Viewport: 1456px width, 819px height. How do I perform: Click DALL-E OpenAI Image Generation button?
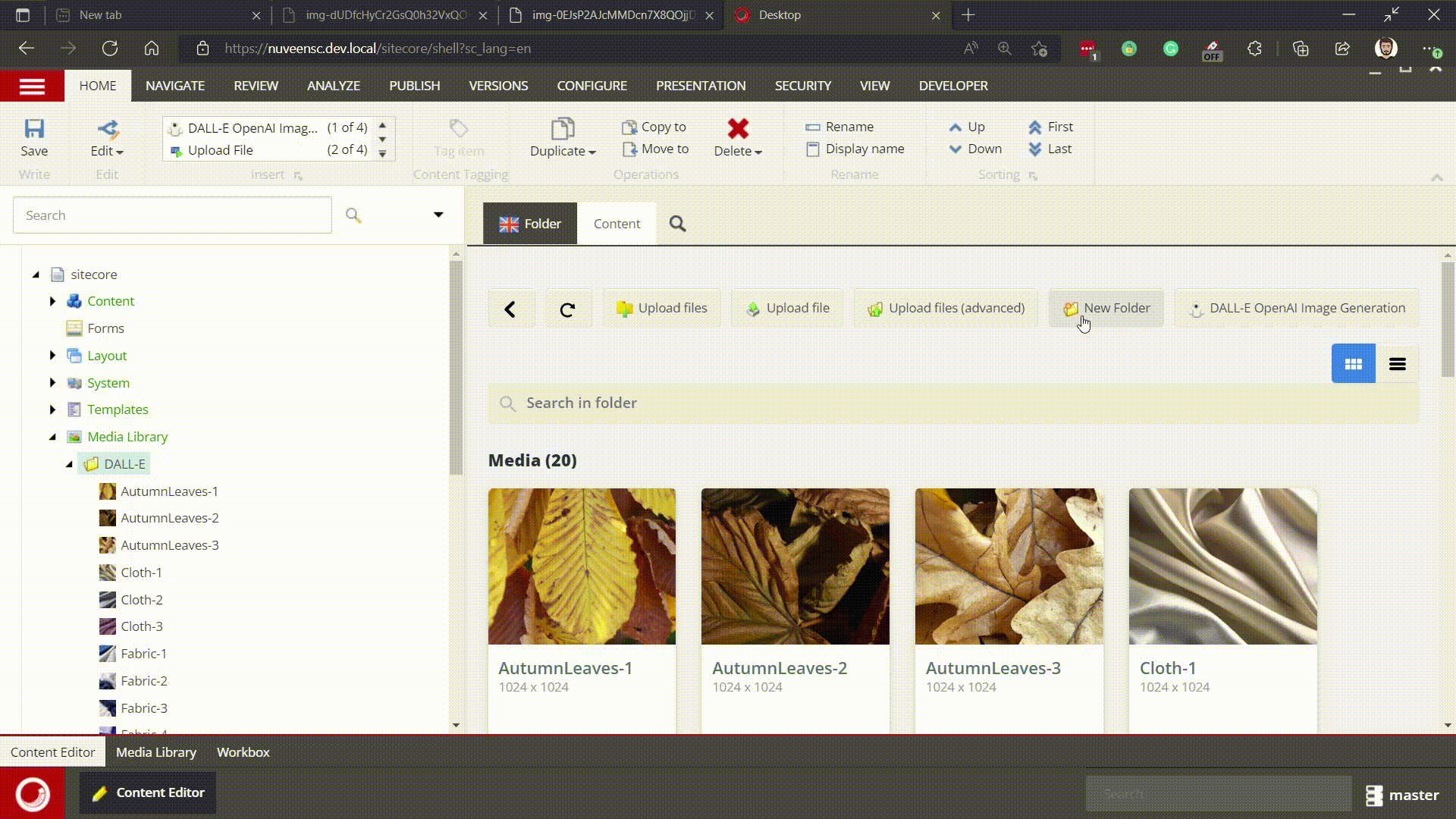(1297, 309)
